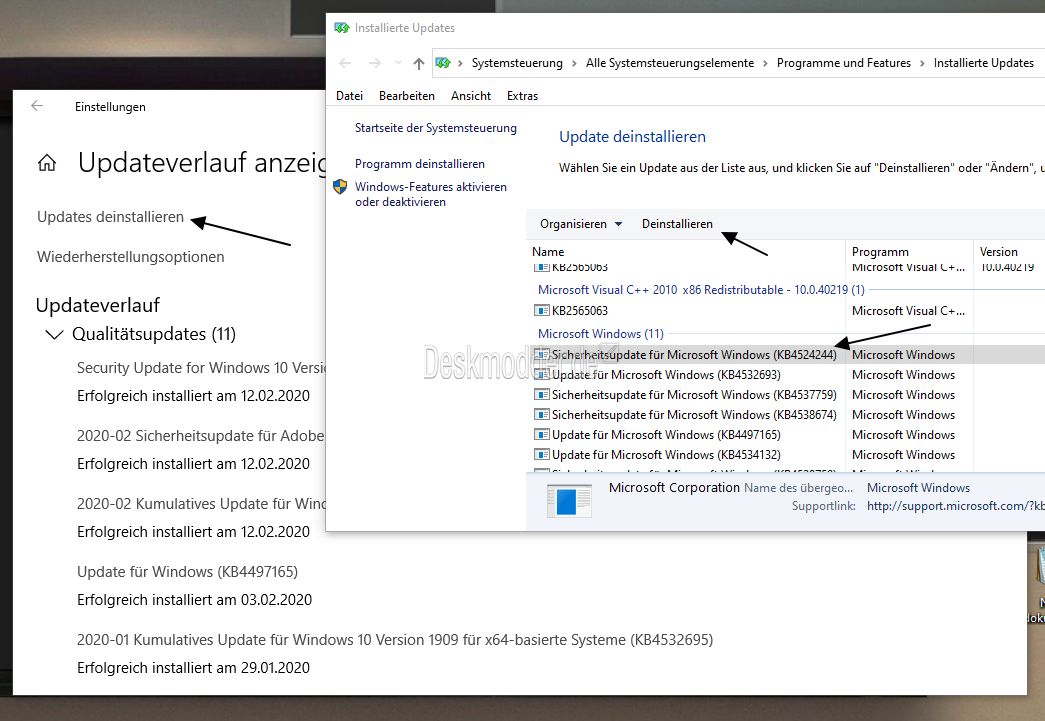Click the Updates deinstallieren link in Einstellungen

click(x=110, y=217)
